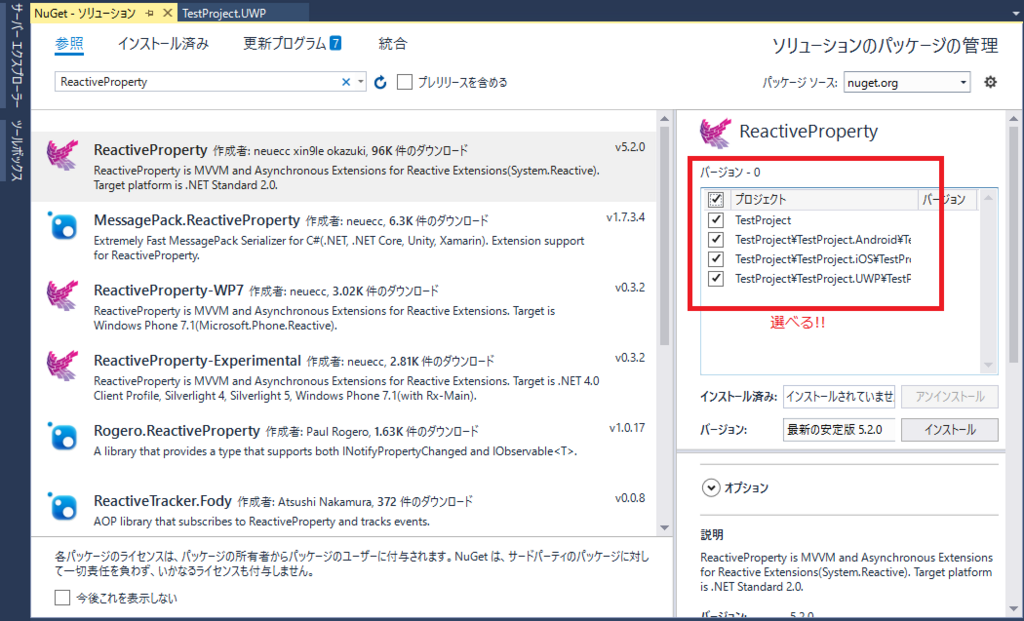Screen dimensions: 1024x621
Task: Select the ReactiveProperty-WP7 package icon
Action: pos(63,296)
